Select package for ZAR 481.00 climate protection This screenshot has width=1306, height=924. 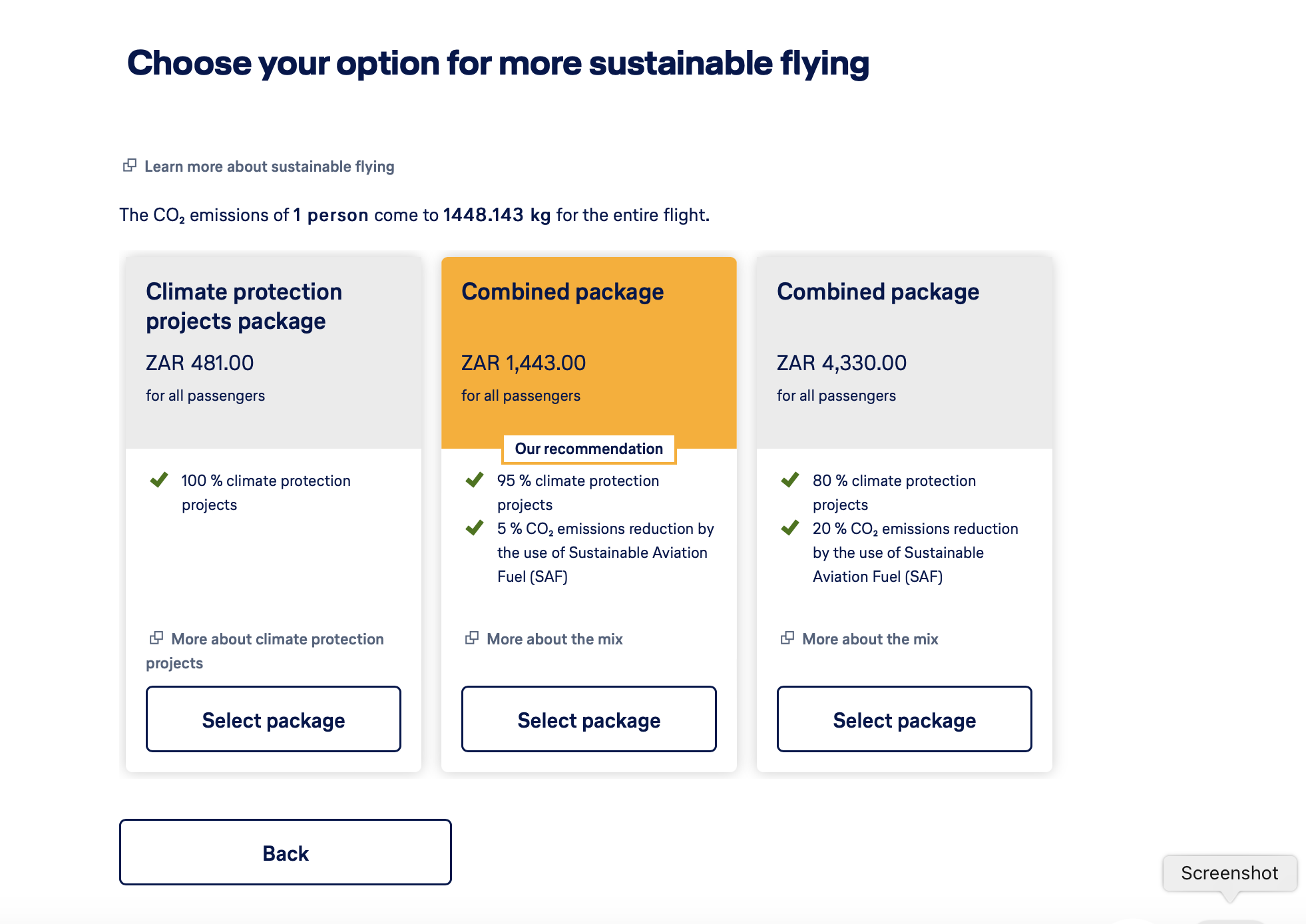point(274,719)
